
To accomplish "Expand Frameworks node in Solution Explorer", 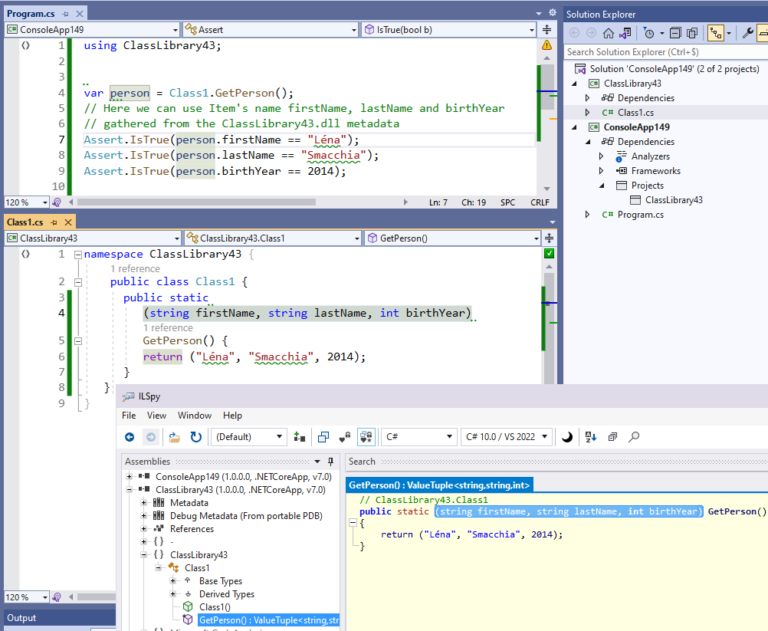I will tap(601, 171).
